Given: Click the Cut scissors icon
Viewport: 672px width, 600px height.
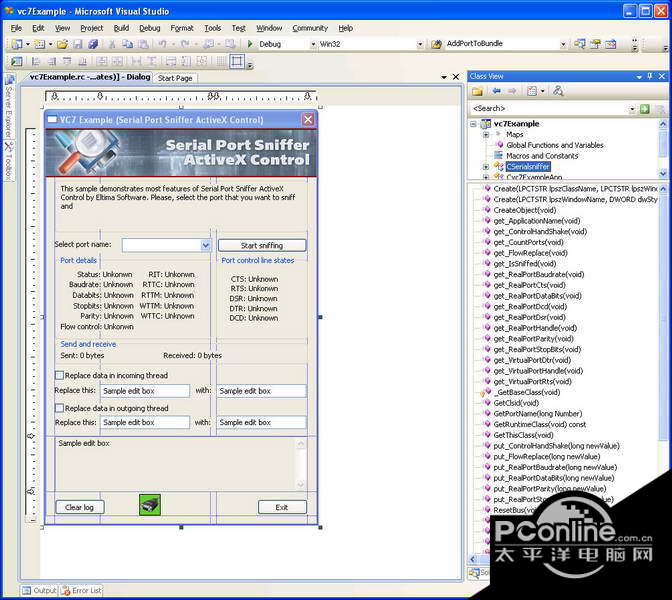Looking at the screenshot, I should pyautogui.click(x=112, y=44).
